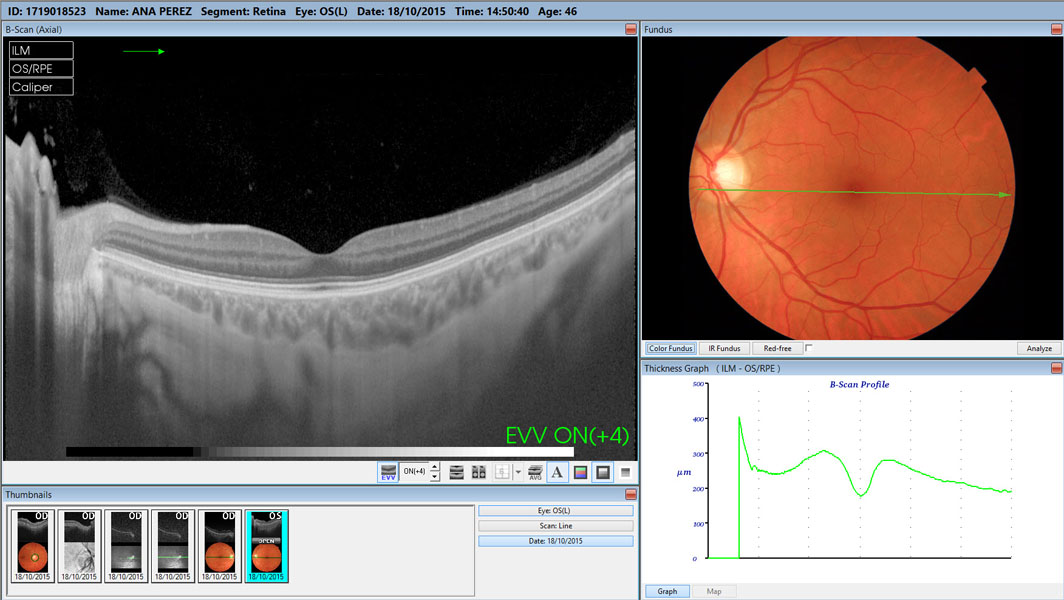Decrease the EVV ON(+4) value with down arrow
The height and width of the screenshot is (600, 1064).
434,477
